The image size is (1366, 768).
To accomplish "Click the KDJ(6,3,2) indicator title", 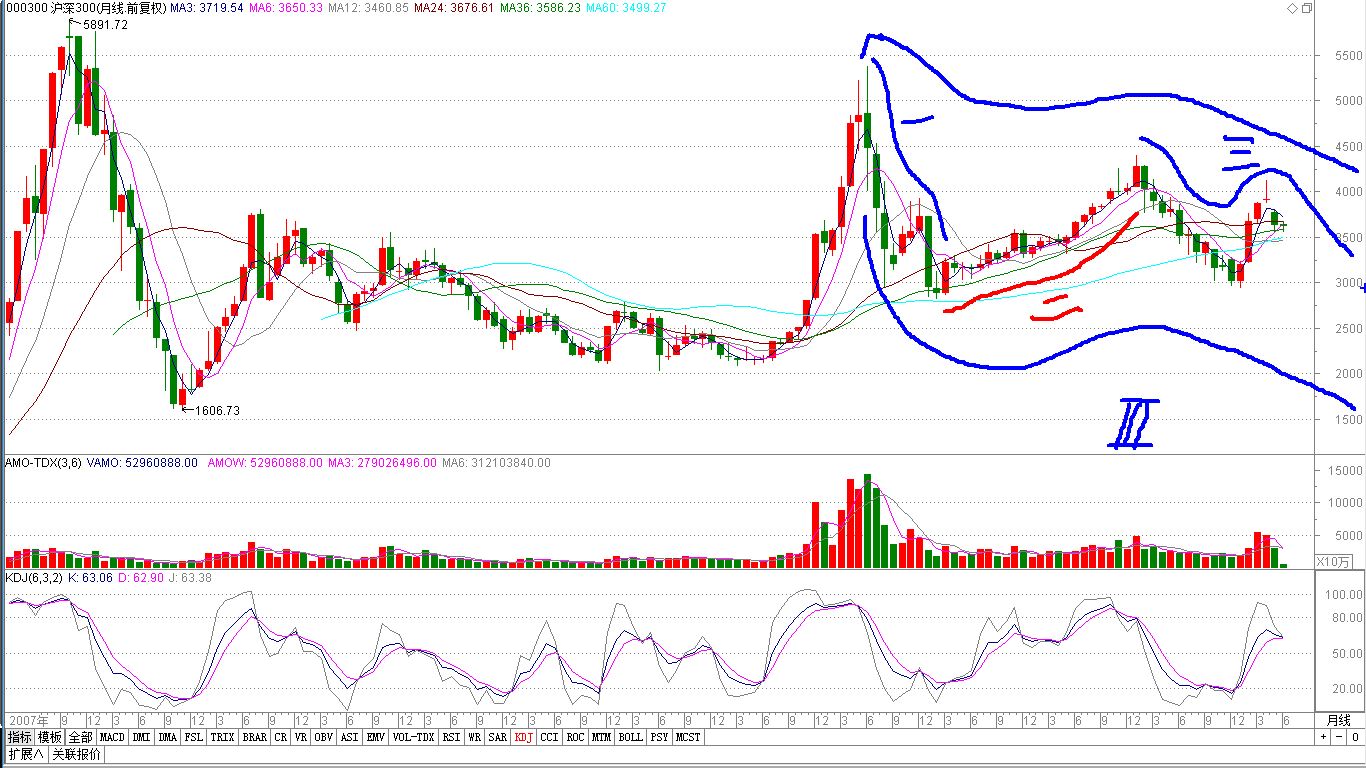I will pyautogui.click(x=35, y=577).
